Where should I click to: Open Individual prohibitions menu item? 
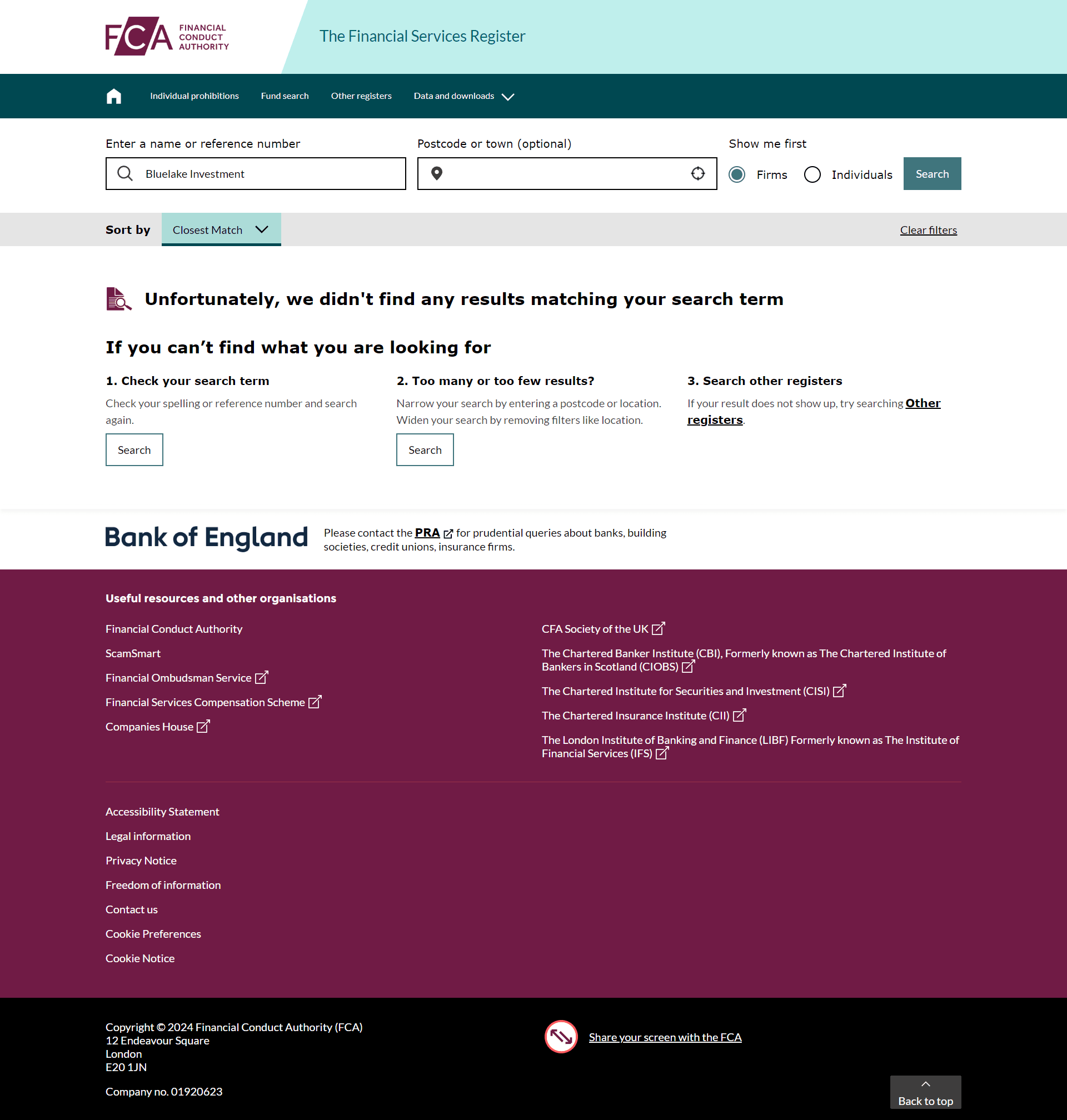[x=194, y=95]
